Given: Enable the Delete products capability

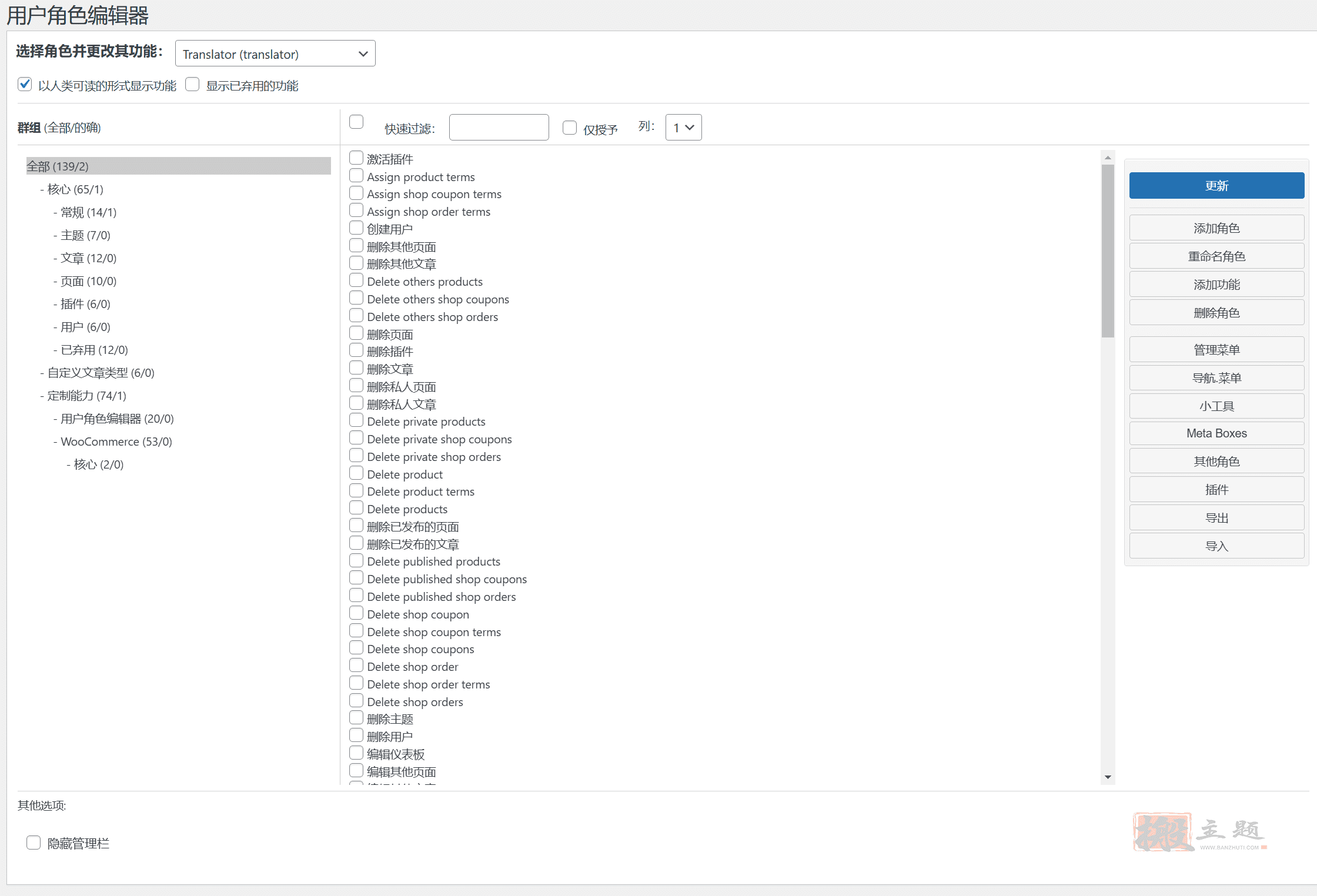Looking at the screenshot, I should point(356,507).
